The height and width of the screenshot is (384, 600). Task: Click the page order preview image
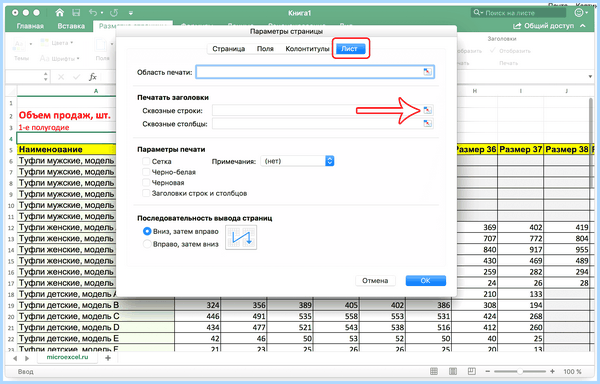coord(241,238)
